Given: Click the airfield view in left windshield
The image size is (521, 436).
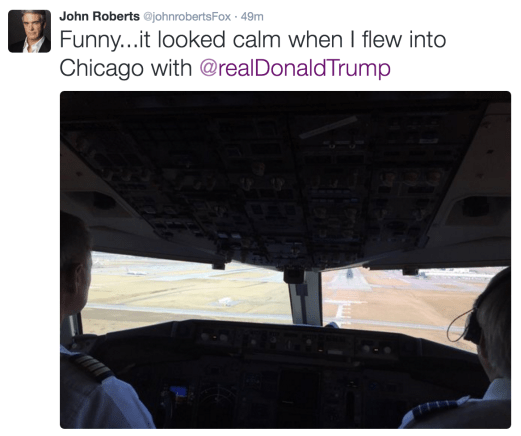Looking at the screenshot, I should 187,288.
